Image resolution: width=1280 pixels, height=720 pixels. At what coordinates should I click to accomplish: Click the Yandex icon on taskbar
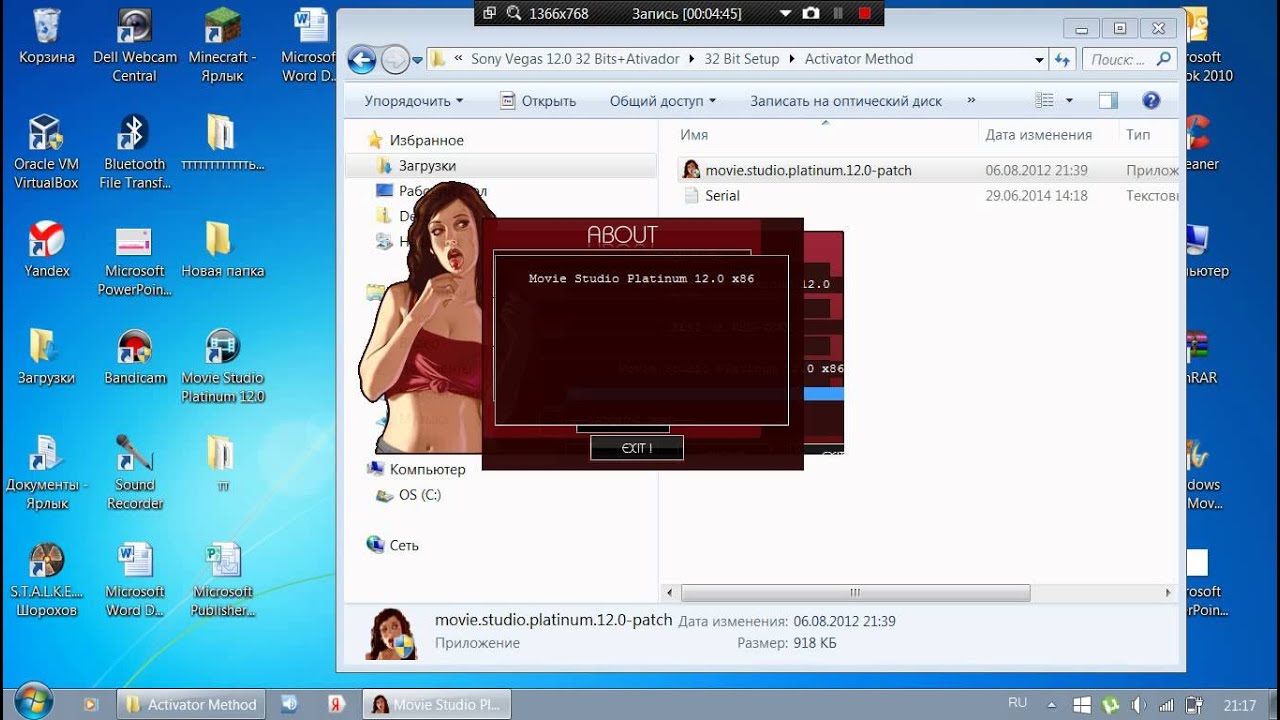point(336,704)
